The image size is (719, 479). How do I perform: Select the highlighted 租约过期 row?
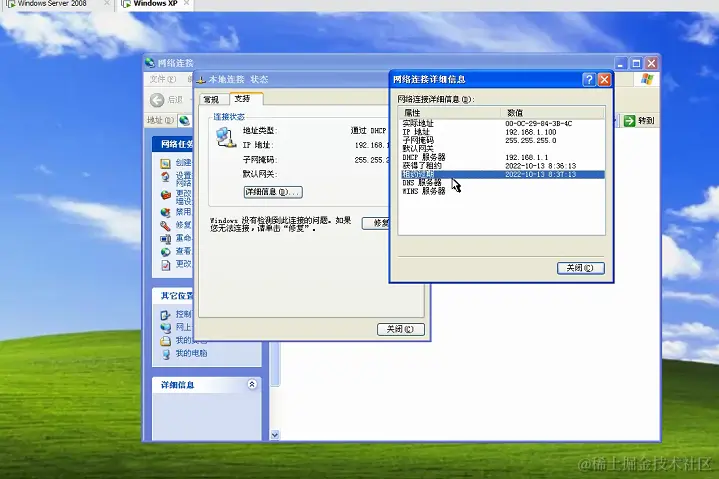502,175
